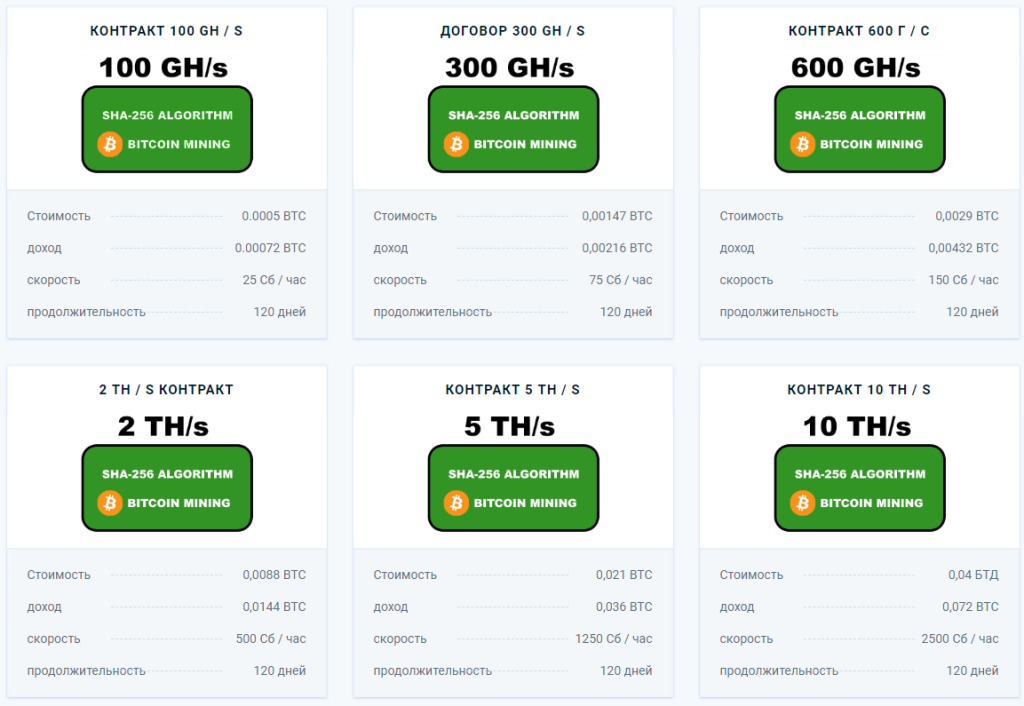Open the КОНТРАКТ 100 GH / S title
Image resolution: width=1024 pixels, height=706 pixels.
point(166,31)
